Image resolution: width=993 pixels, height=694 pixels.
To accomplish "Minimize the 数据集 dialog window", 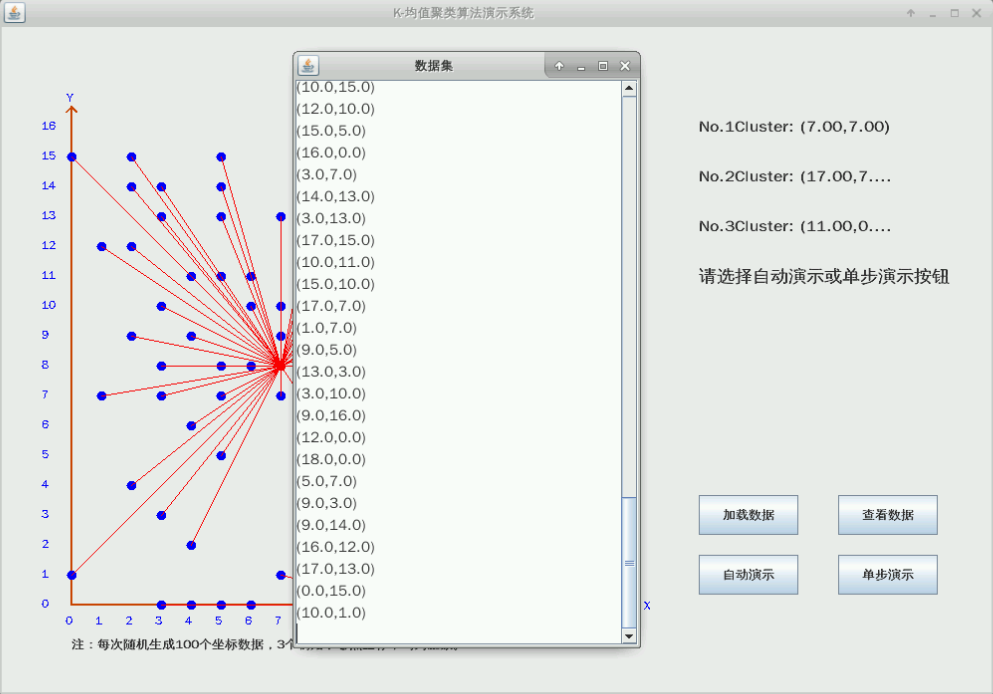I will tap(581, 67).
